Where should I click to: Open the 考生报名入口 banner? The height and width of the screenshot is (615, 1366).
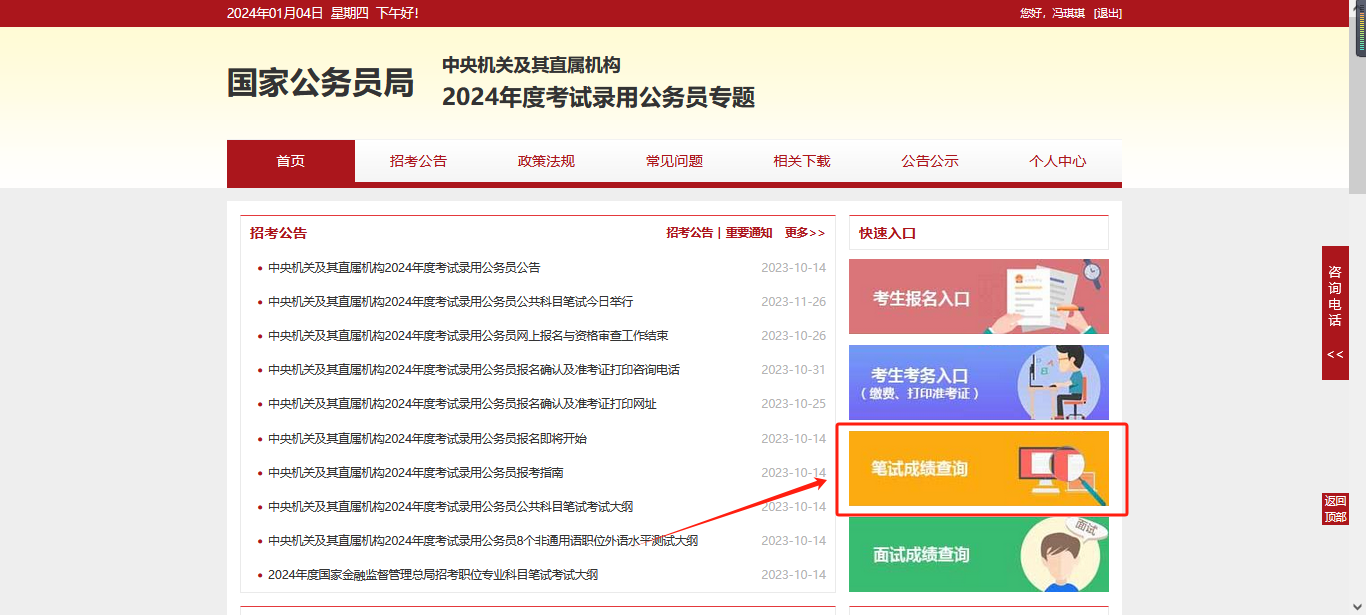[x=979, y=296]
